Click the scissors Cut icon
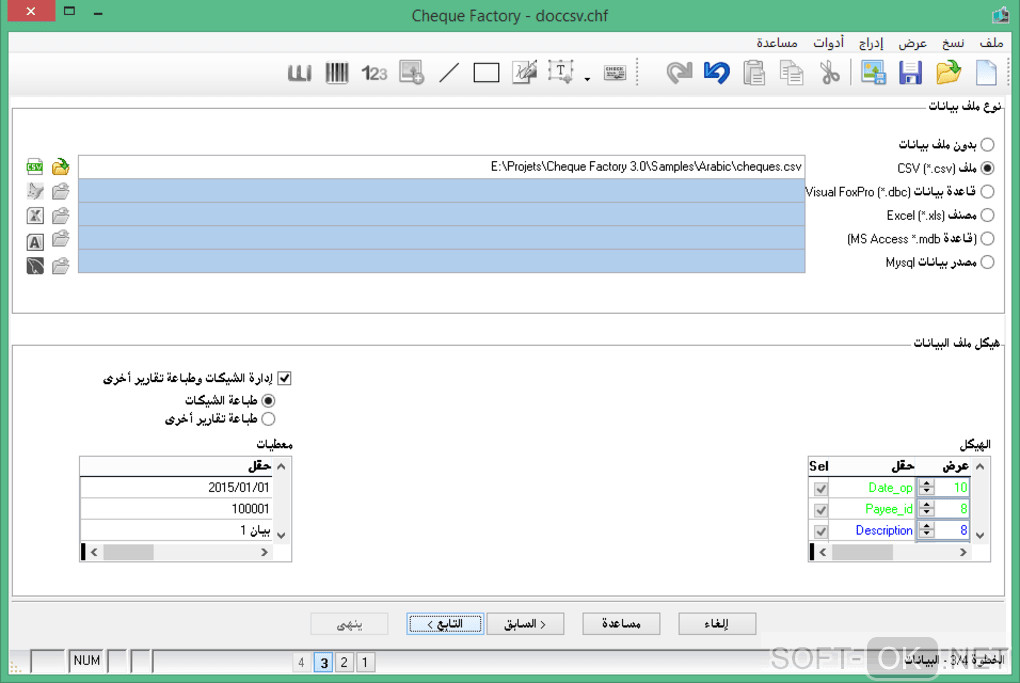This screenshot has height=683, width=1020. pyautogui.click(x=829, y=72)
